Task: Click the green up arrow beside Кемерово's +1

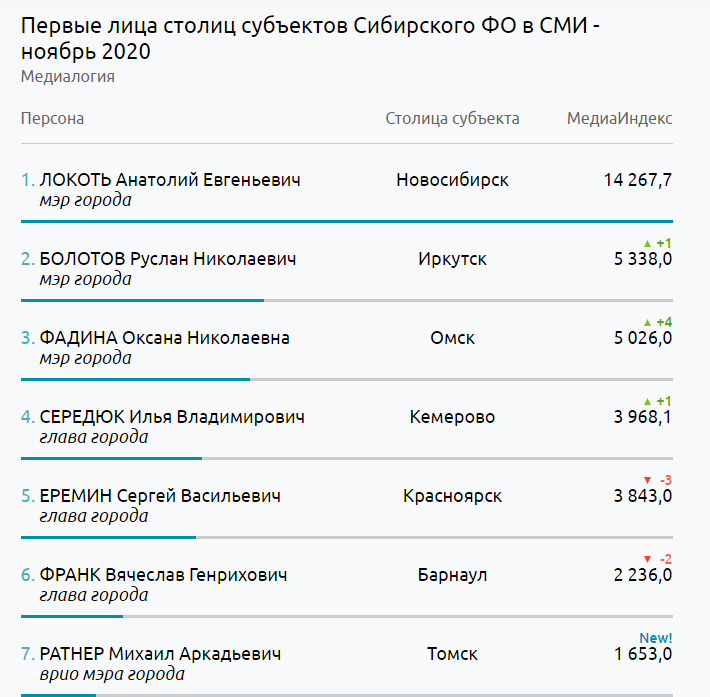Action: (647, 401)
